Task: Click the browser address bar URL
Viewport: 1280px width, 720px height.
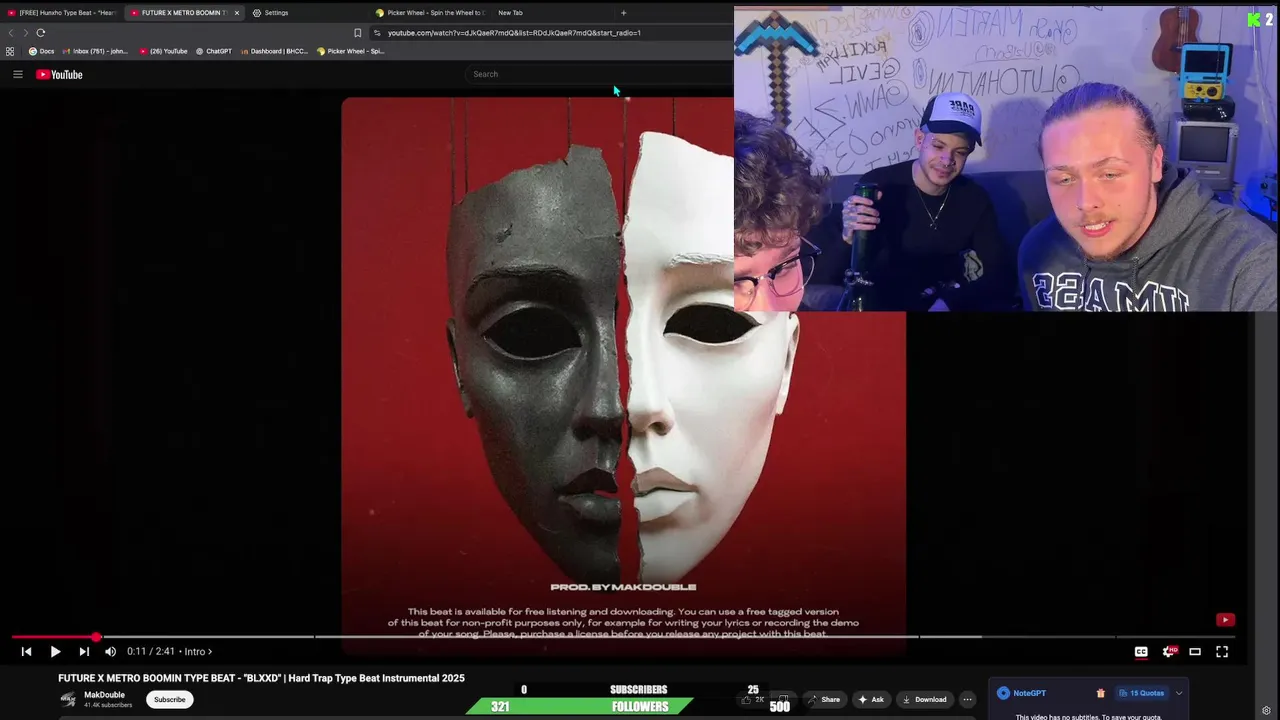Action: [514, 33]
